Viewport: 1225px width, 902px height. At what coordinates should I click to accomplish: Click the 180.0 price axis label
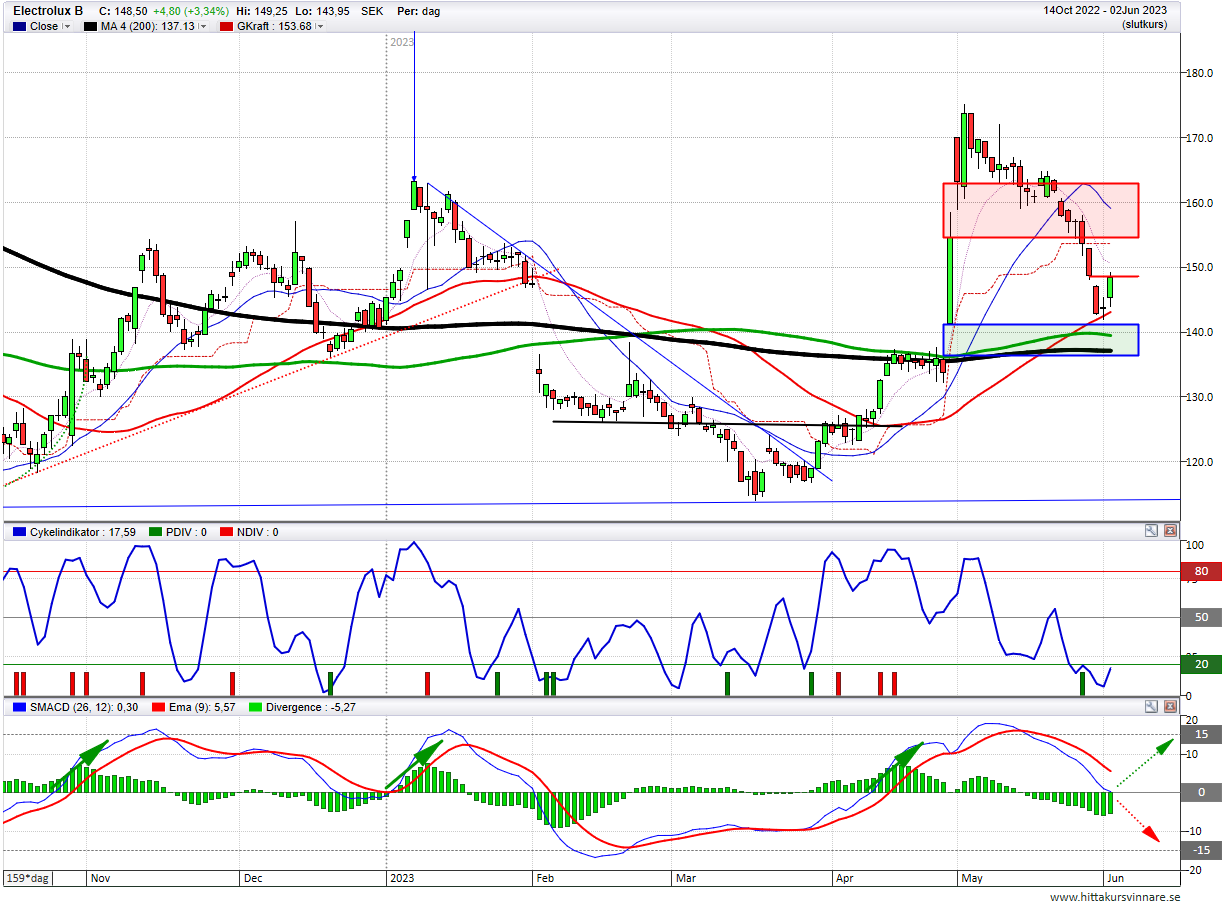pos(1200,73)
